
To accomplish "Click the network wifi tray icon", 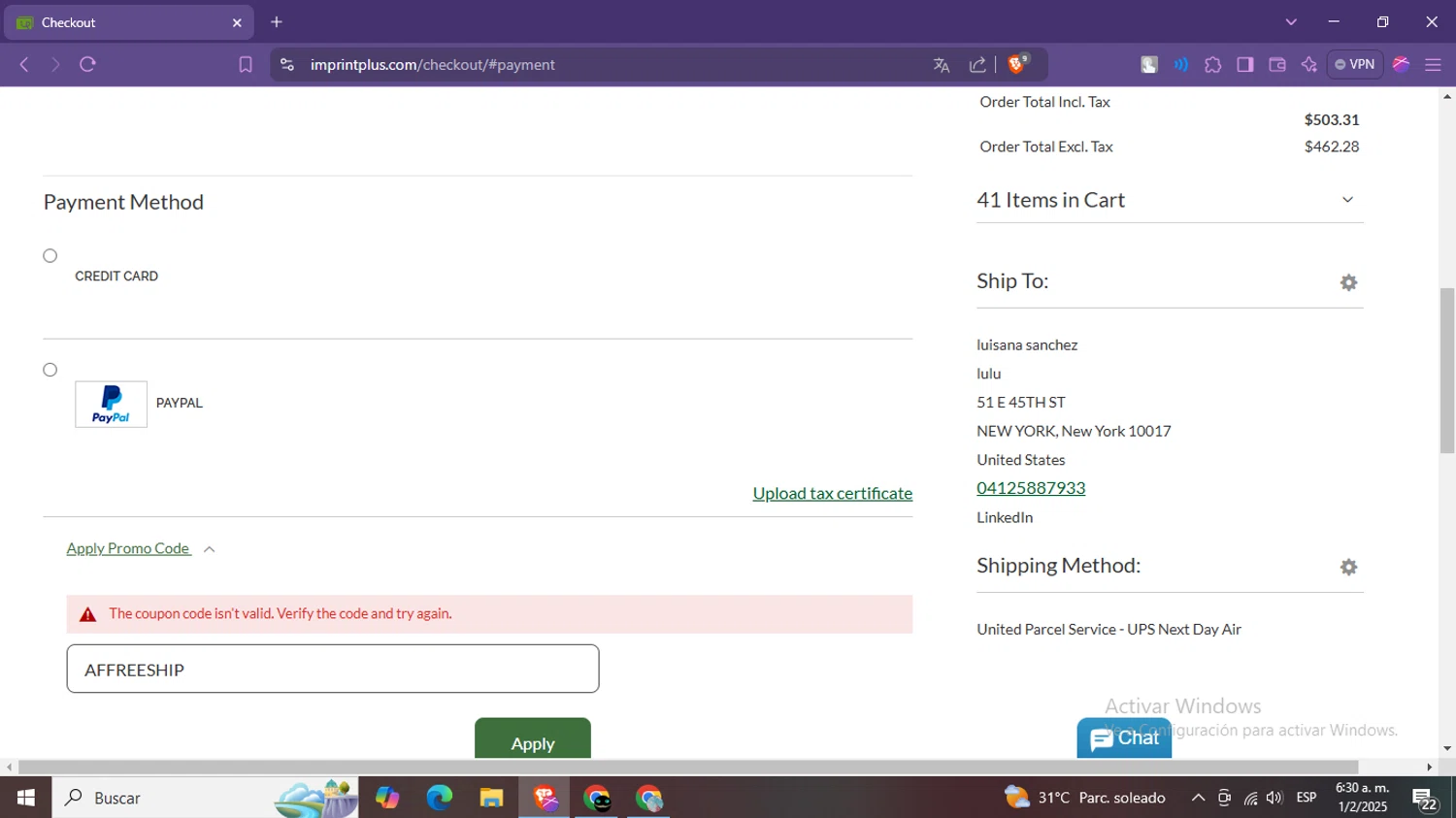I will point(1250,798).
